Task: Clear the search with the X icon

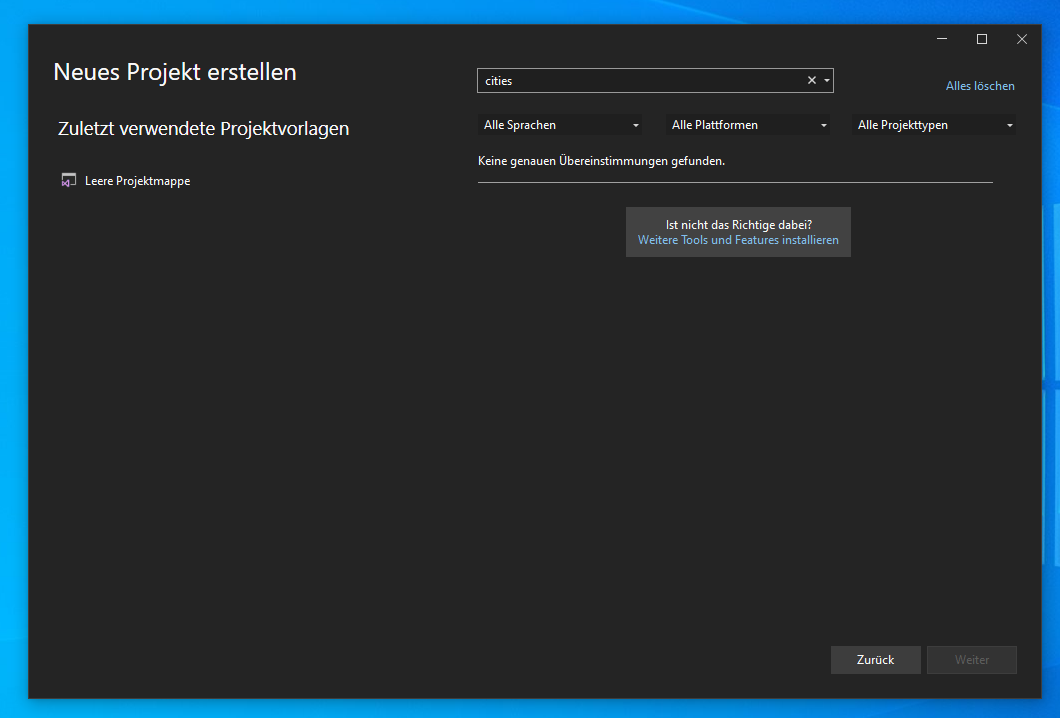Action: pyautogui.click(x=811, y=80)
